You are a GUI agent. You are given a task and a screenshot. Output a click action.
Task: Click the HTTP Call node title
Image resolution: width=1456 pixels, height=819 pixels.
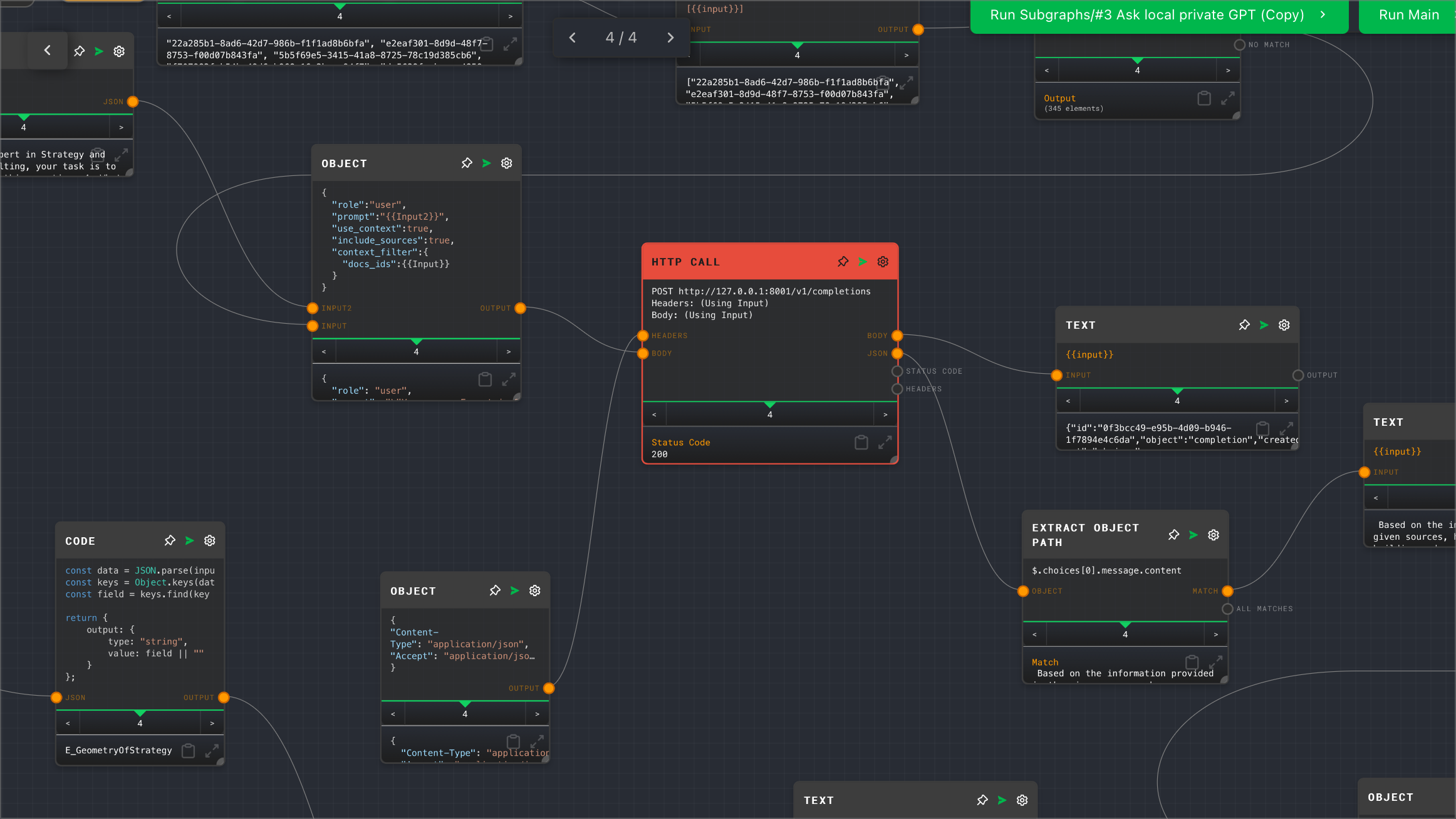(x=685, y=262)
